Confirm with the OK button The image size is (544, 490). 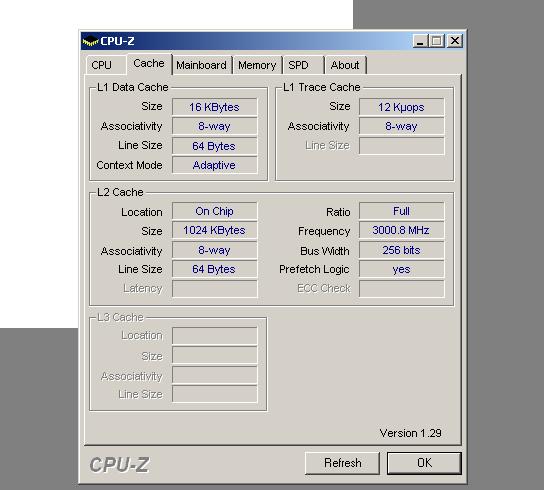(424, 463)
